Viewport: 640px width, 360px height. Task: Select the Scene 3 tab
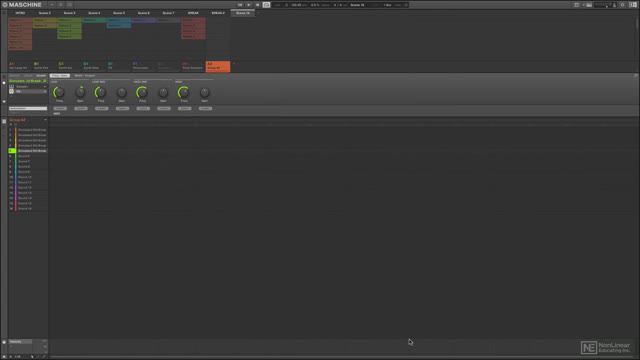[69, 13]
